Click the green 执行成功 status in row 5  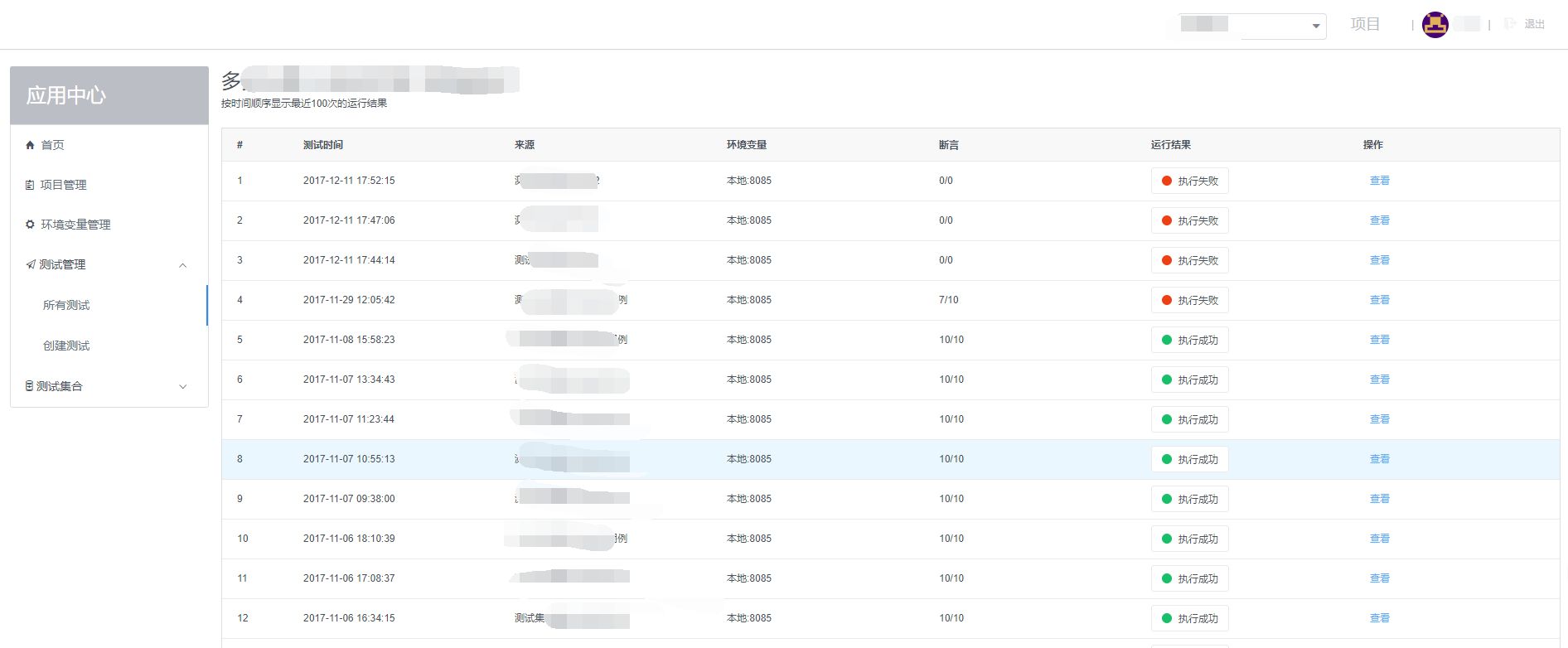pyautogui.click(x=1189, y=340)
